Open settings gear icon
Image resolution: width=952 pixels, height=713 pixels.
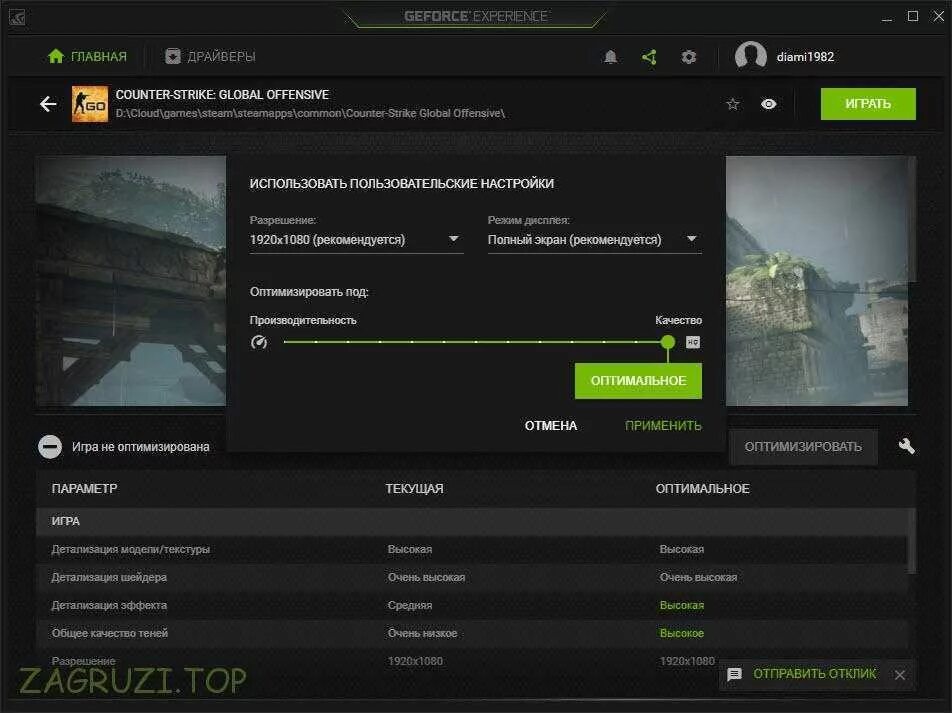[688, 57]
